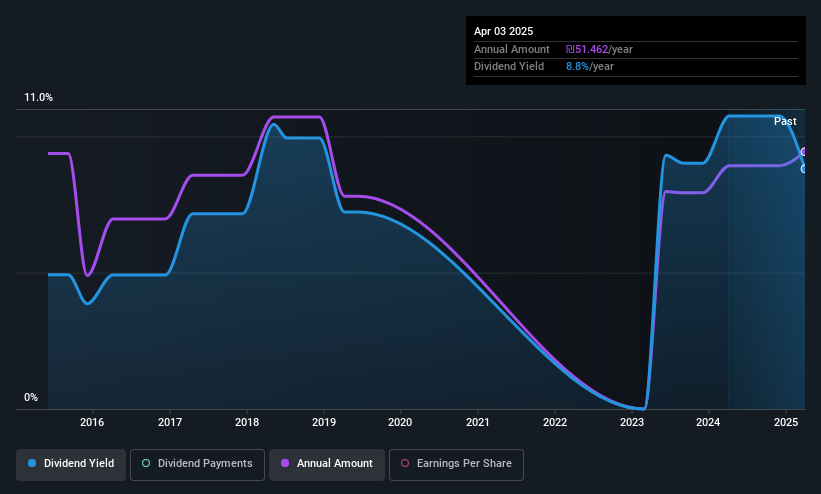The height and width of the screenshot is (494, 821).
Task: Click the blue Dividend Yield dot icon
Action: (x=32, y=463)
